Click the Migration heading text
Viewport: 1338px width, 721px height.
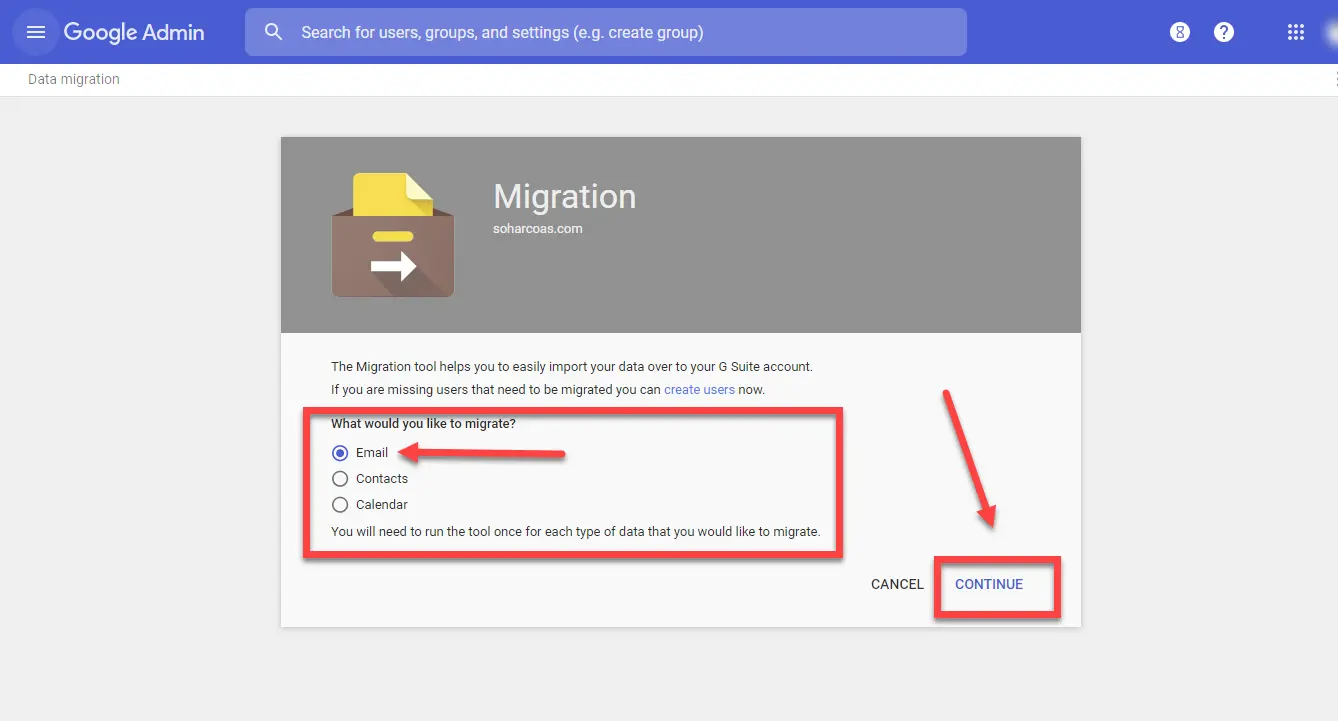click(565, 196)
